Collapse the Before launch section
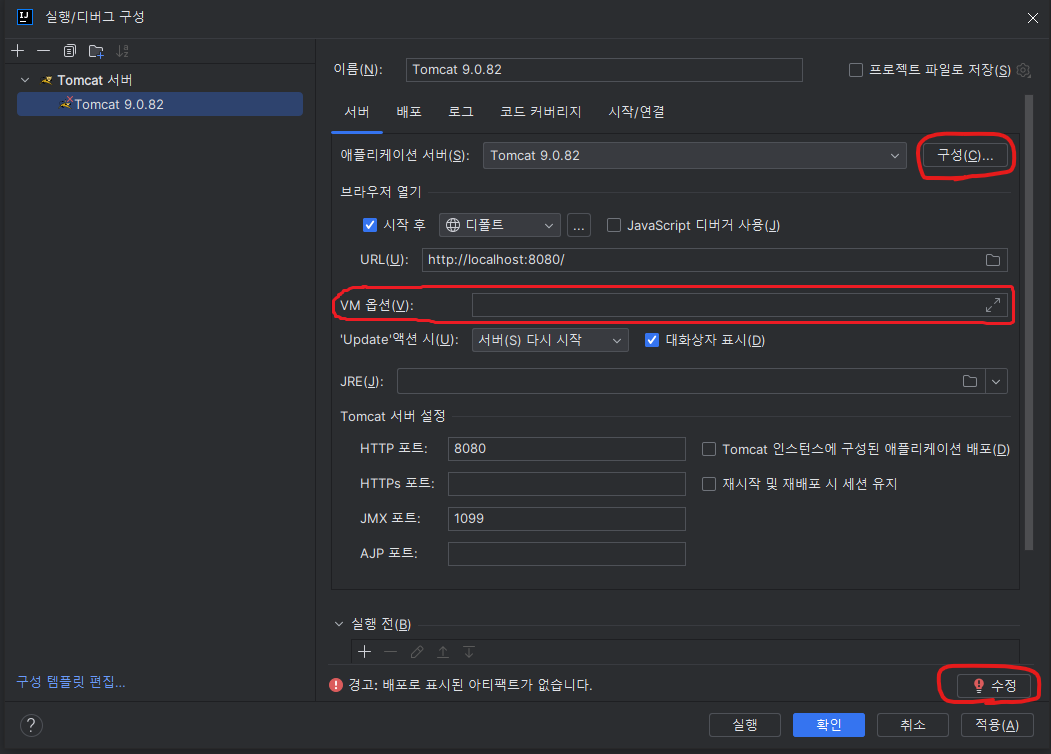This screenshot has width=1051, height=754. [338, 624]
